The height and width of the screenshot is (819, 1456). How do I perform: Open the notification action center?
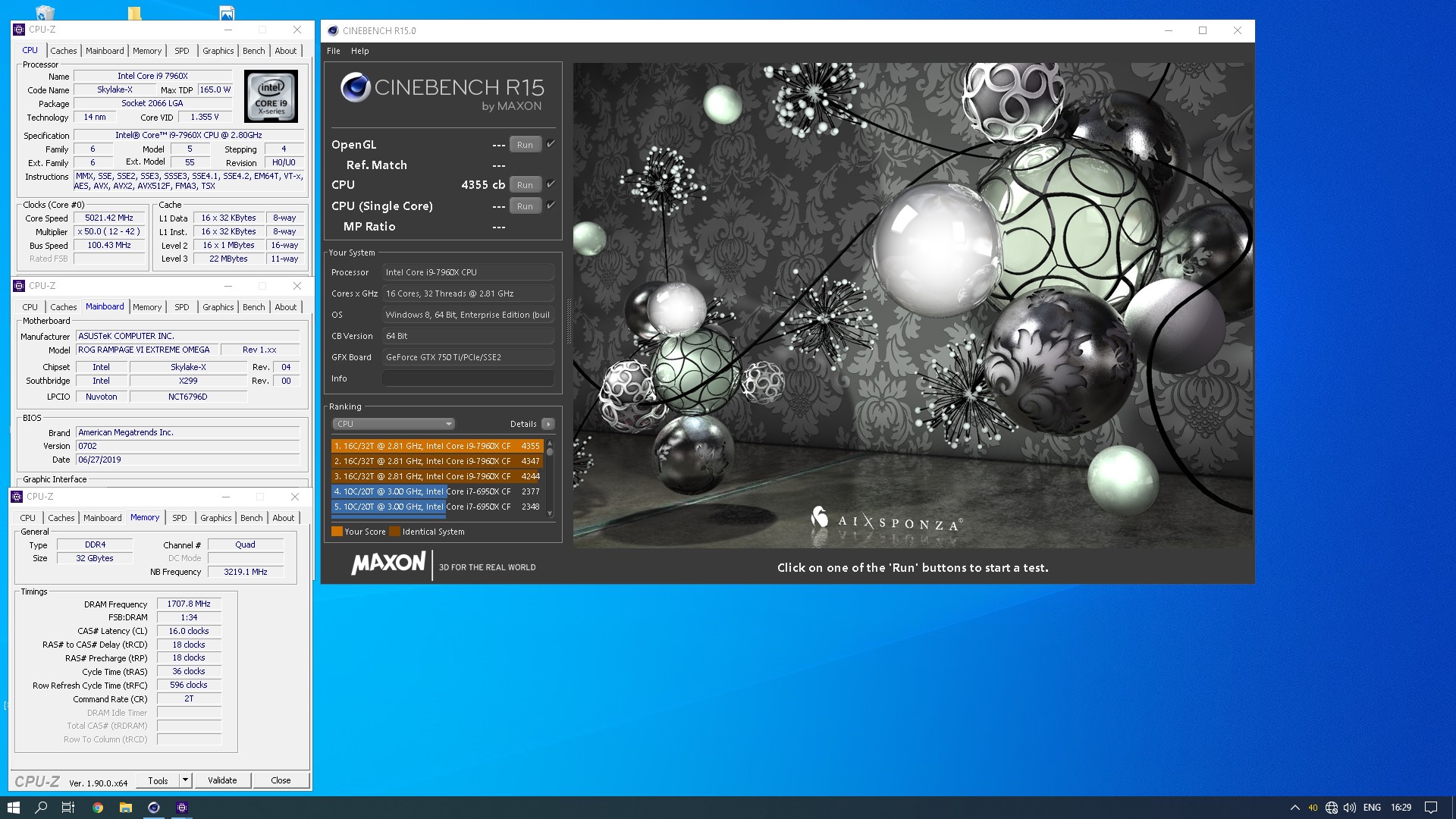pos(1431,808)
